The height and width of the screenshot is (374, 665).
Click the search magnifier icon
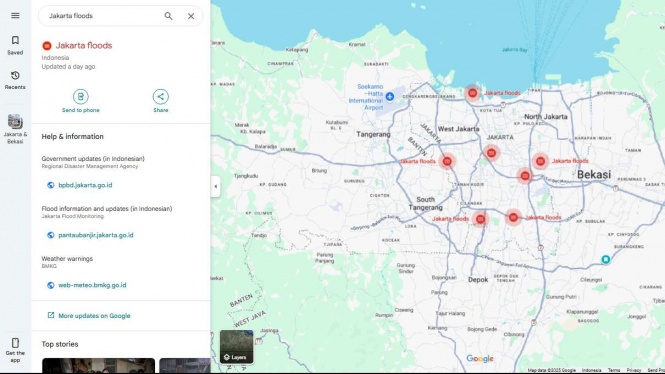(168, 16)
